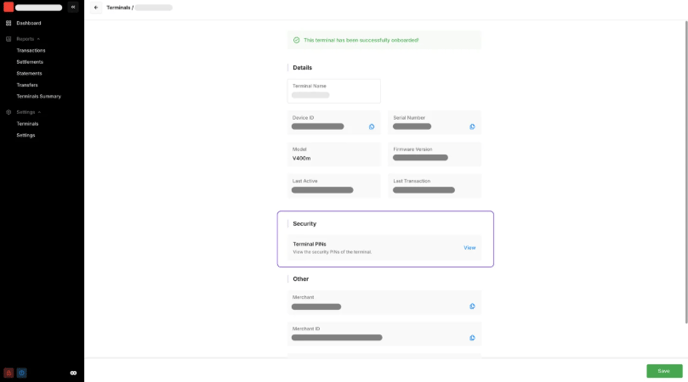
Task: Collapse the Reports menu group
Action: pos(39,39)
